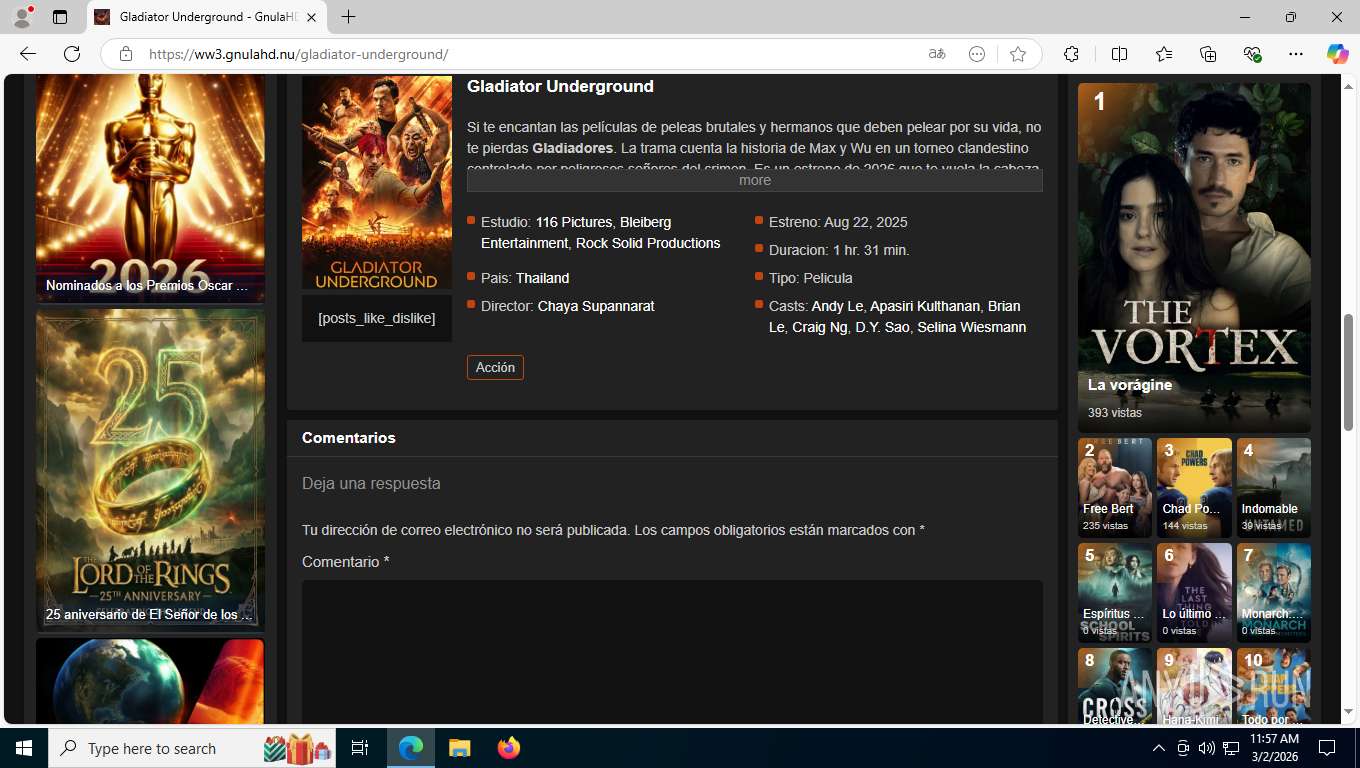1360x768 pixels.
Task: Click the page vertical scrollbar thumb
Action: [x=1348, y=372]
